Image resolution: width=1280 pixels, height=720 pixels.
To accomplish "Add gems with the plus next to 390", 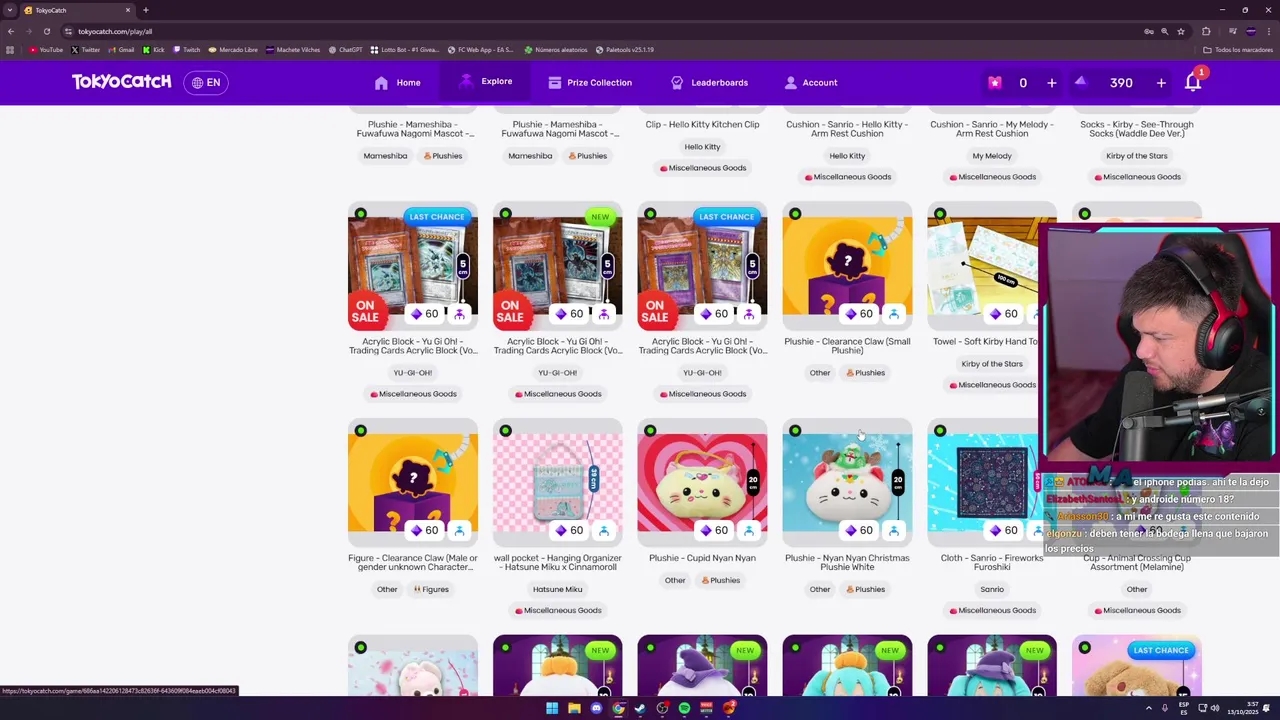I will 1161,83.
